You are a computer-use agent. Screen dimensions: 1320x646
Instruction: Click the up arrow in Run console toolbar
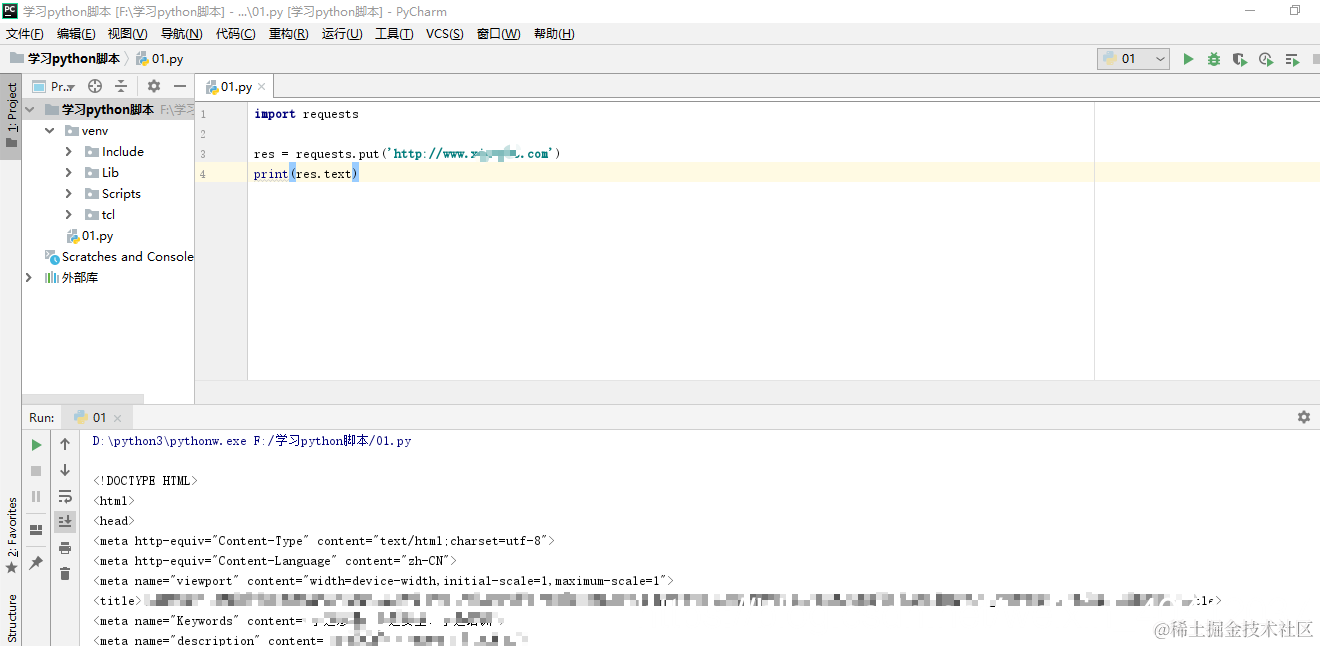coord(65,444)
